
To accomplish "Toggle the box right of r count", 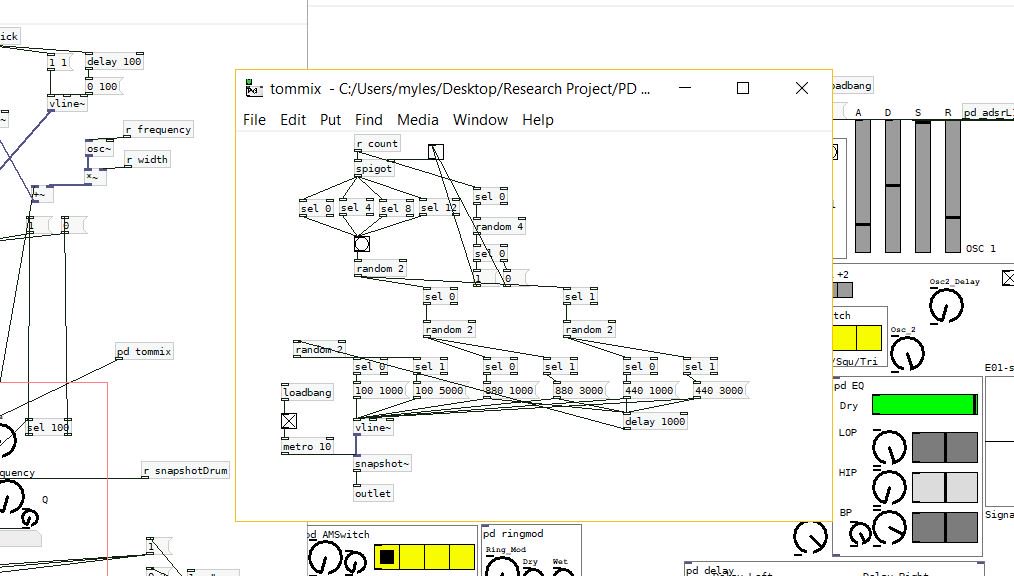I will 436,152.
